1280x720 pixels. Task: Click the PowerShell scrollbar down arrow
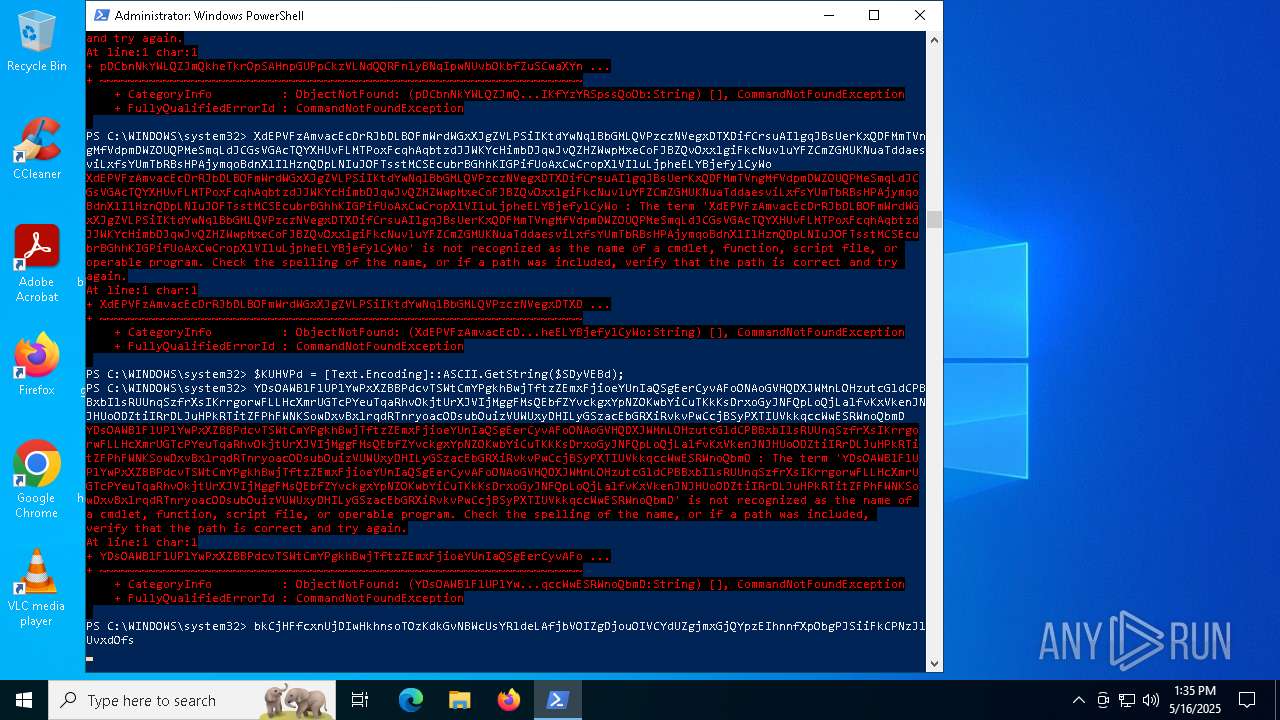click(x=934, y=663)
